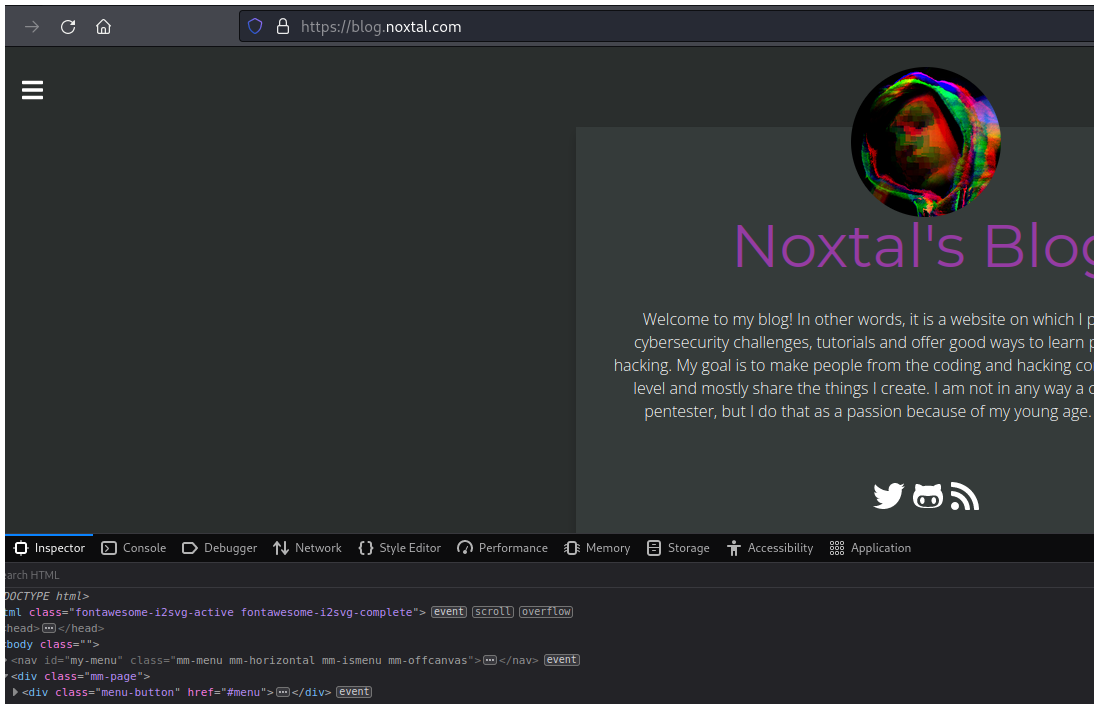Switch to the Console tab
The height and width of the screenshot is (709, 1099).
pos(134,548)
